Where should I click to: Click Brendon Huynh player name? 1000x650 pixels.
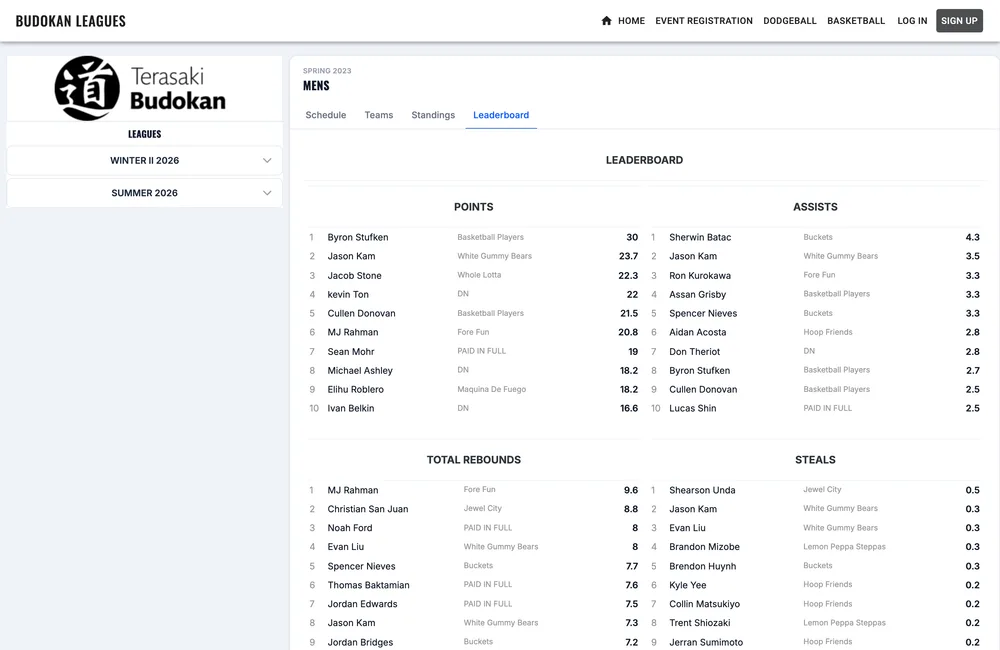[x=703, y=566]
